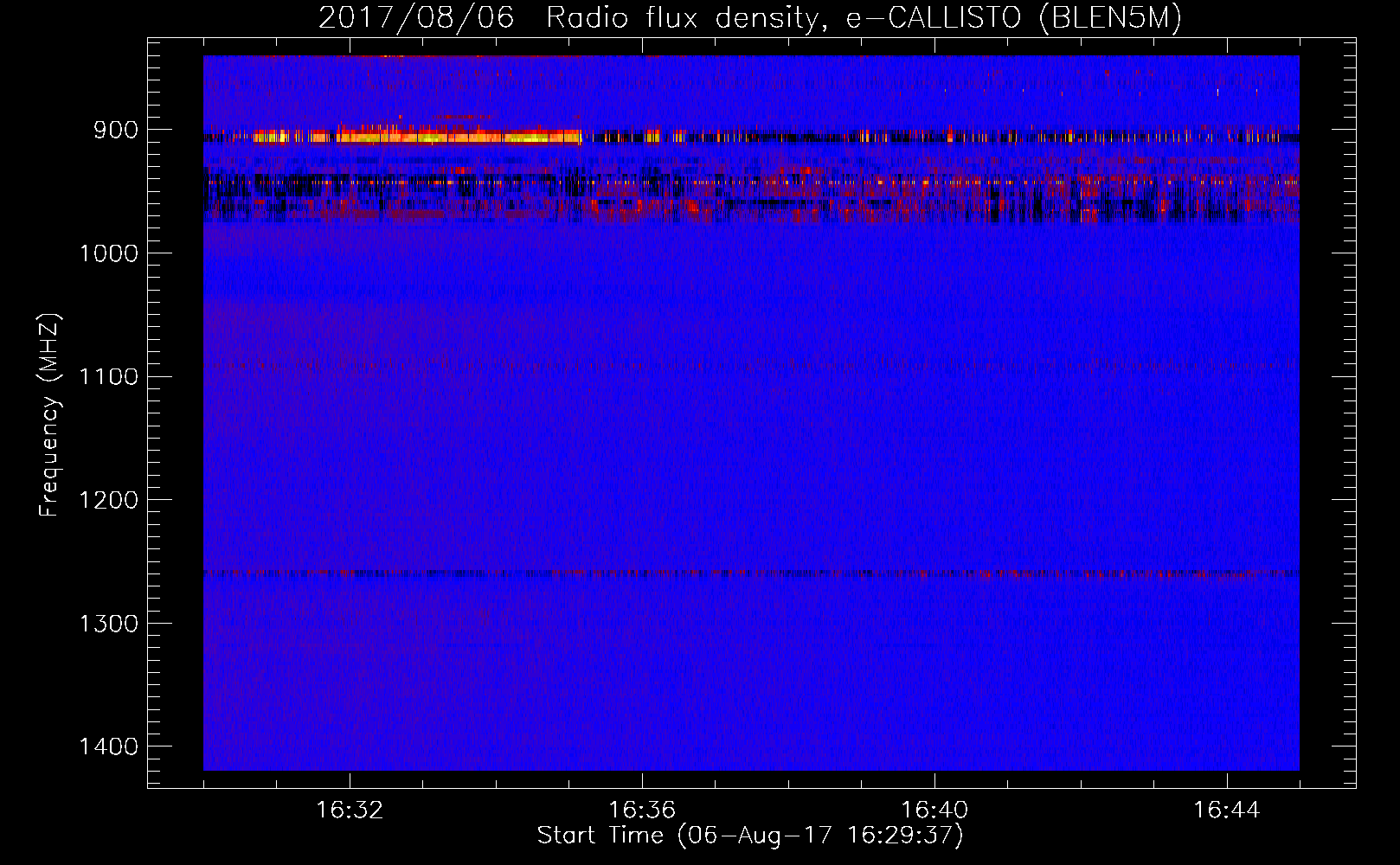The height and width of the screenshot is (865, 1400).
Task: Click the thin red interference line near 1260 MHz
Action: (x=751, y=573)
